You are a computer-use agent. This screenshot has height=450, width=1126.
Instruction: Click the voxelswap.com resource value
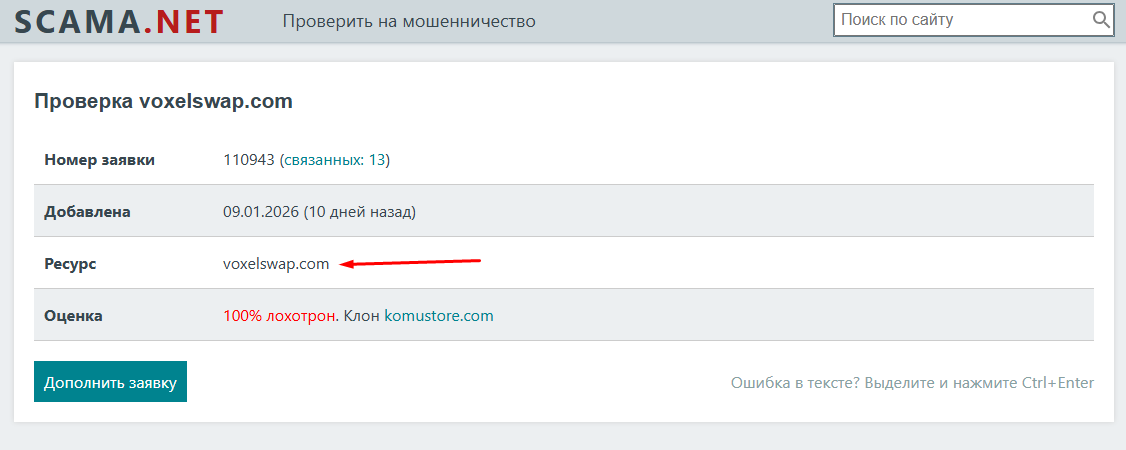[276, 264]
